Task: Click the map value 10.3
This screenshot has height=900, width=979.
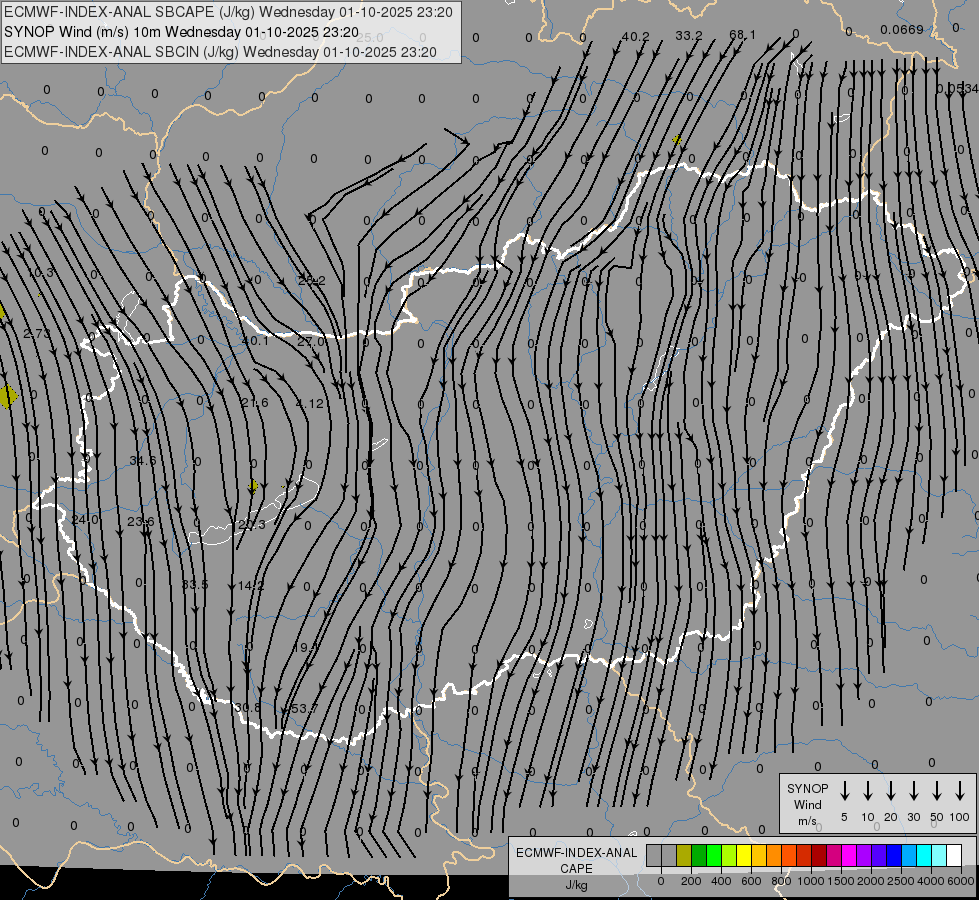Action: 41,273
